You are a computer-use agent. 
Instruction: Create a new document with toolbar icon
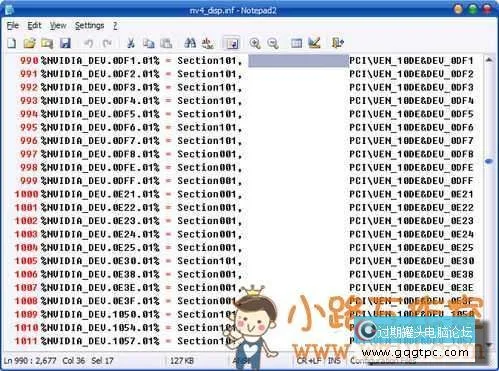(12, 43)
